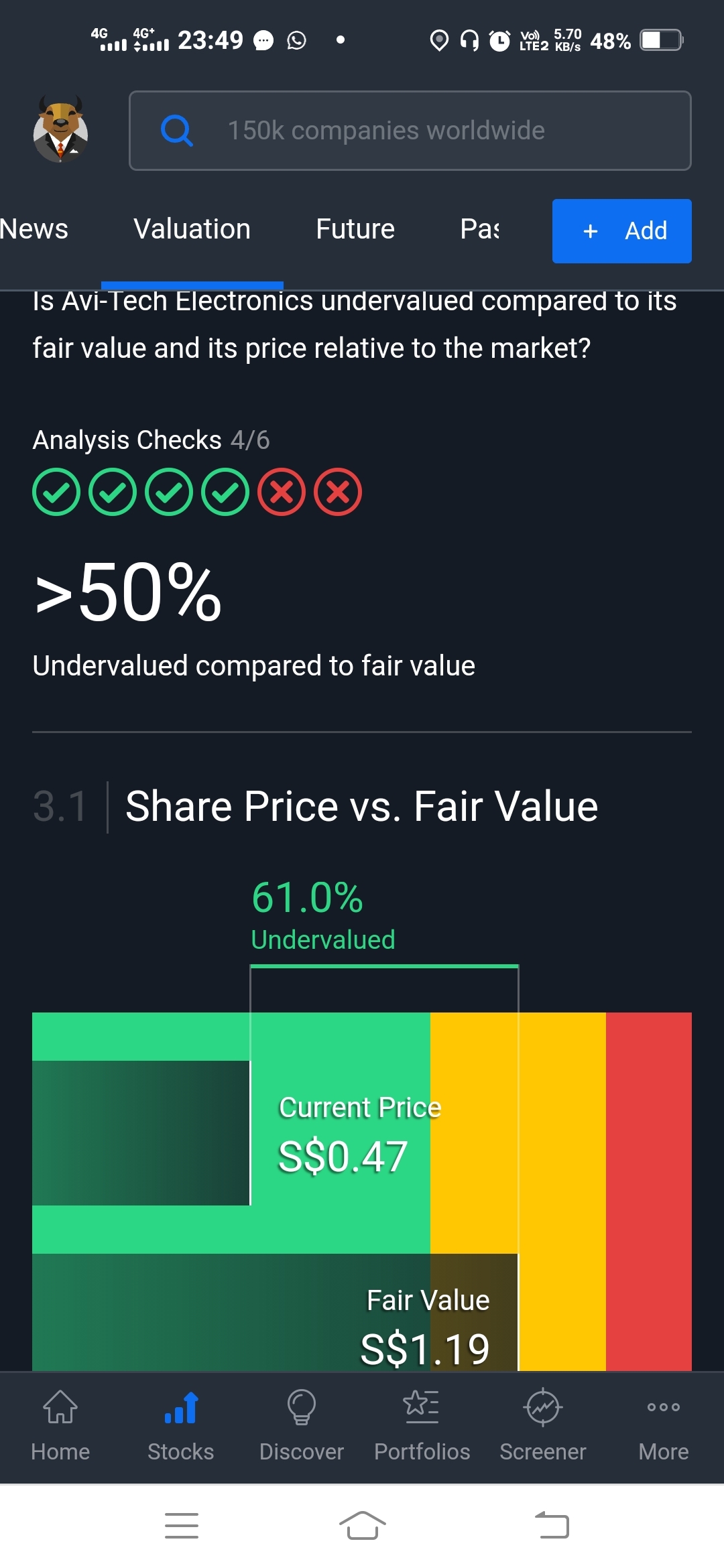Open the Portfolios star-list icon
This screenshot has height=1568, width=724.
point(422,1407)
